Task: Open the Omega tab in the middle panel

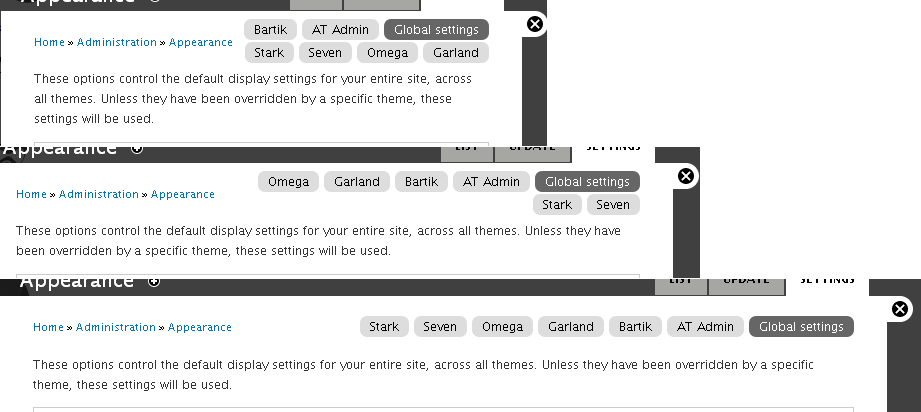Action: point(289,182)
